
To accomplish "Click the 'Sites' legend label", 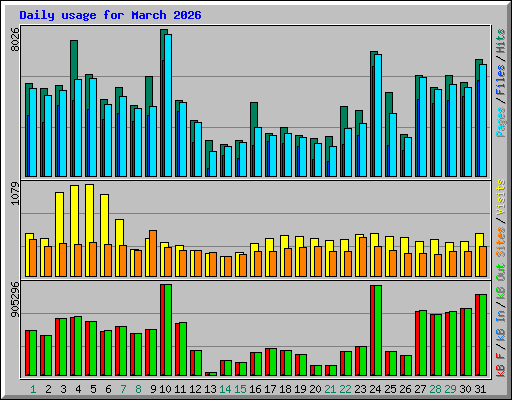I will pyautogui.click(x=500, y=242).
